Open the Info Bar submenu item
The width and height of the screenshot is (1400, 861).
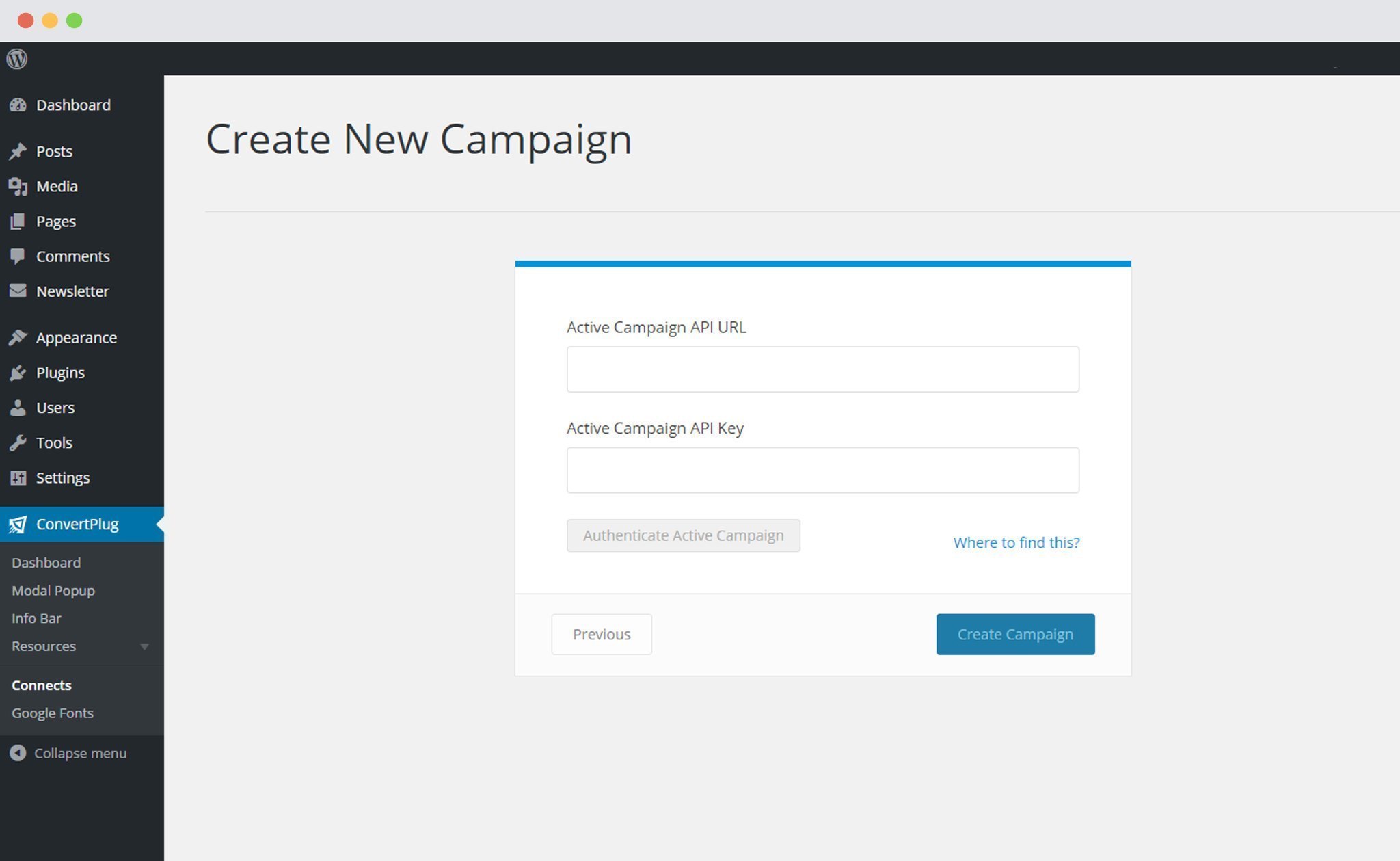coord(36,618)
